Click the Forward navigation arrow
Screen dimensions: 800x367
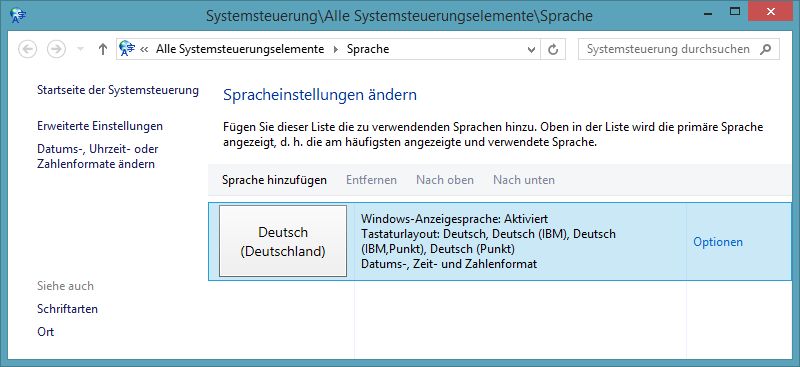tap(56, 49)
